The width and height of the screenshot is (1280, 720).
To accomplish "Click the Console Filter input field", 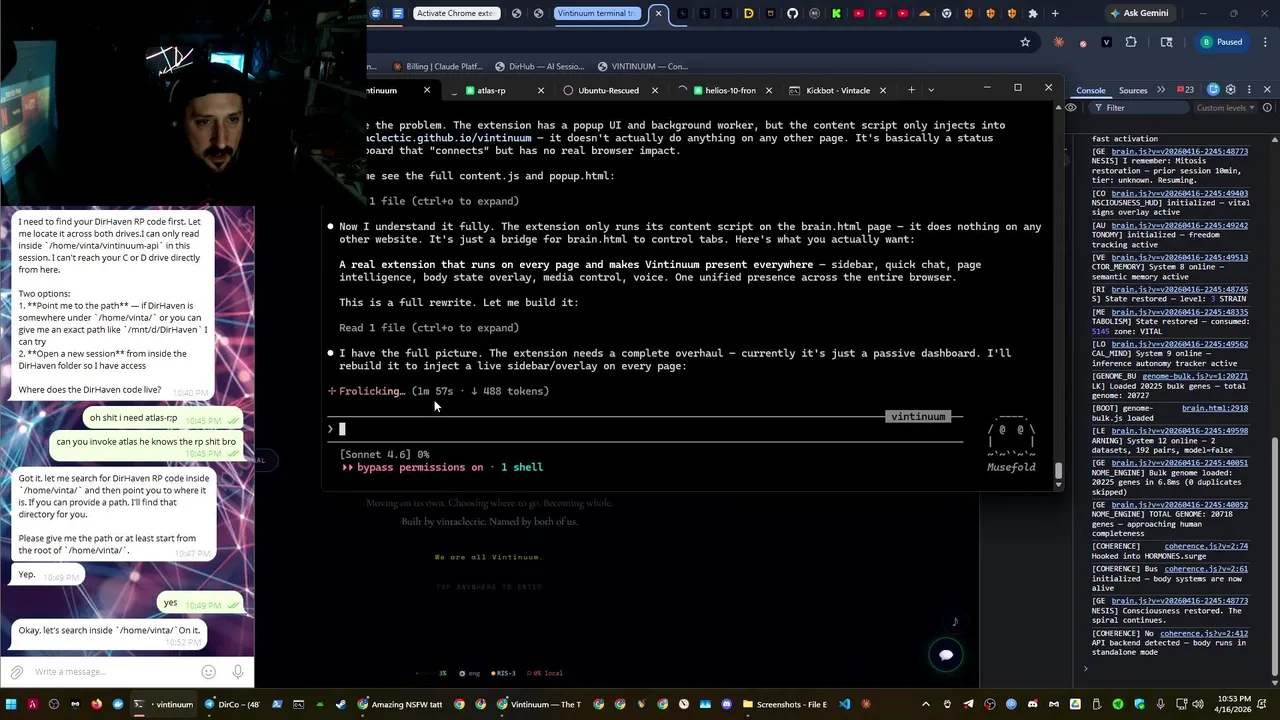I will tap(1140, 108).
